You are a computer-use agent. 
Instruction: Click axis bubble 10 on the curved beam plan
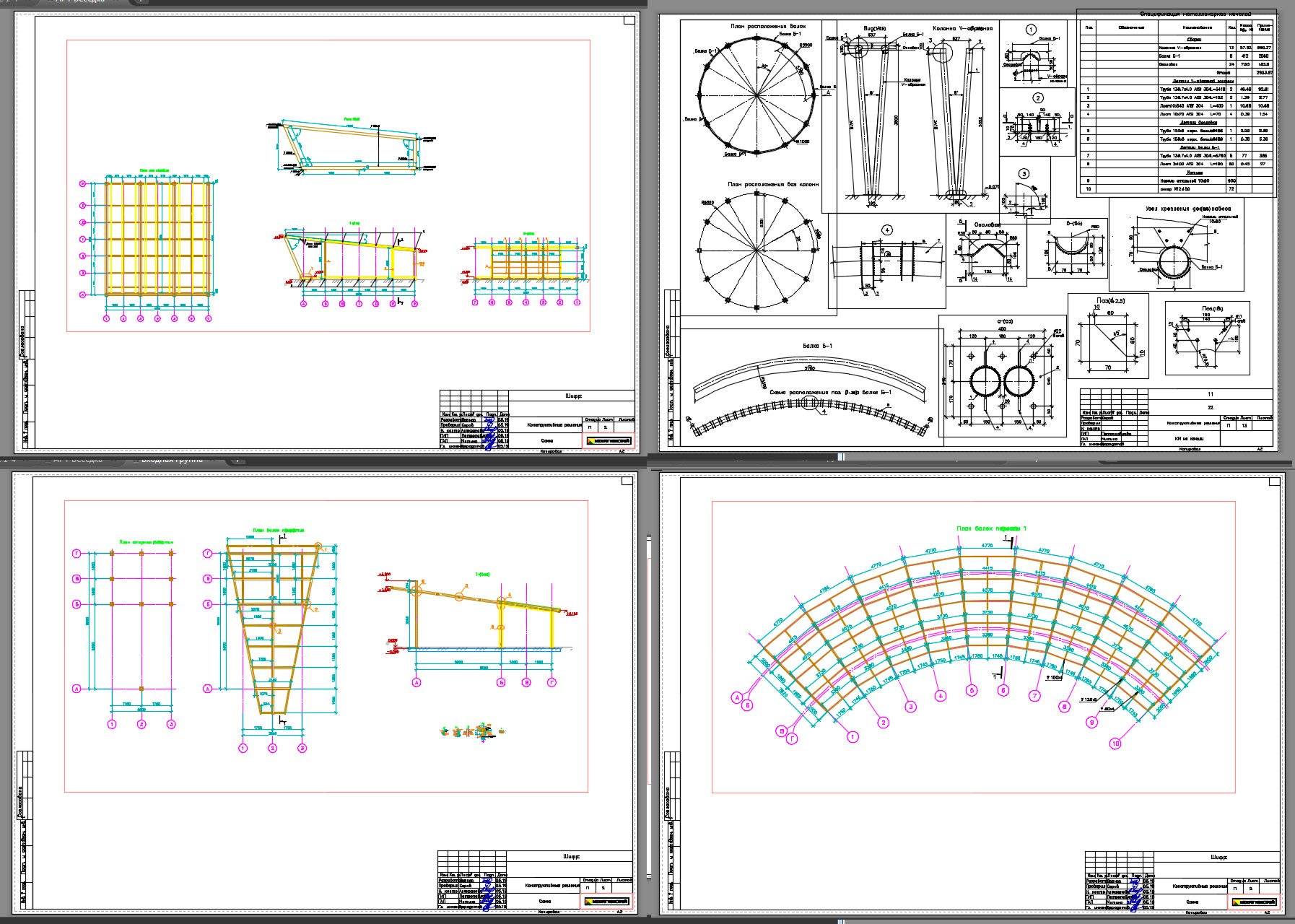click(1115, 744)
